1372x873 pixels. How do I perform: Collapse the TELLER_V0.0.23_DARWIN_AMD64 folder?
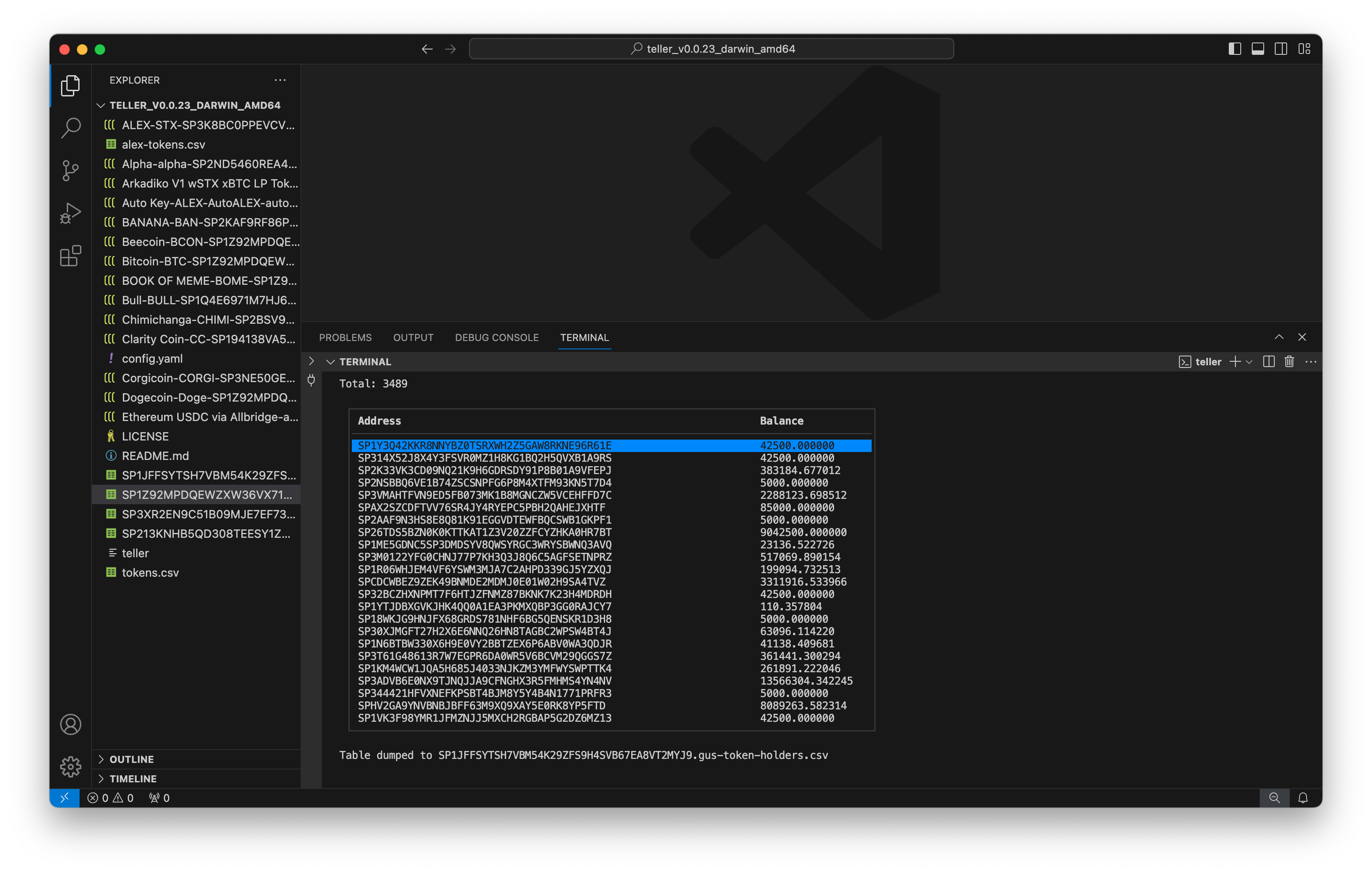[x=101, y=105]
